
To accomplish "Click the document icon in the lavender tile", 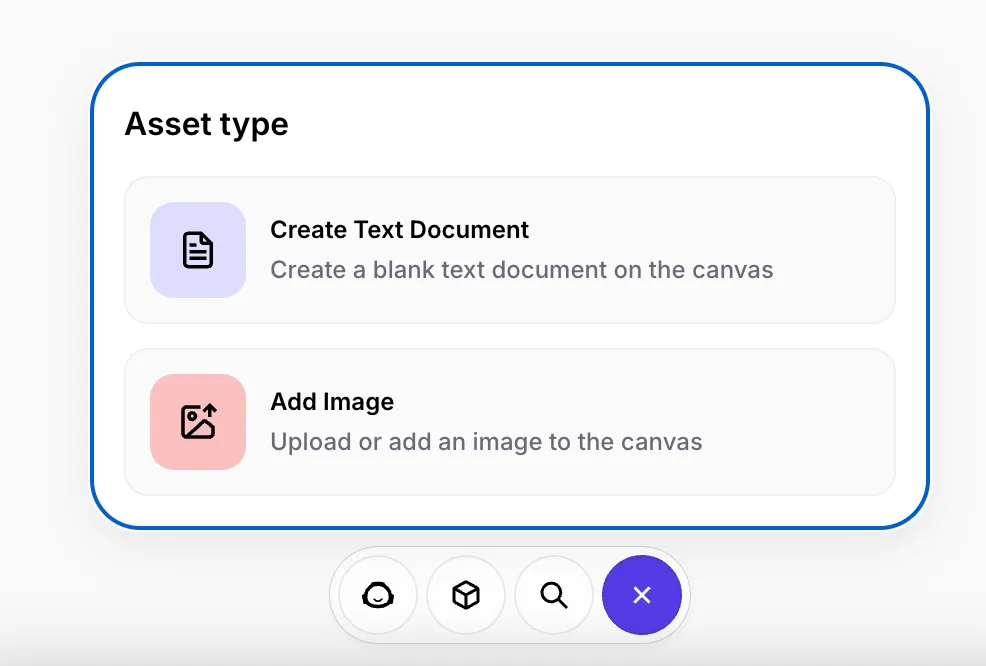I will click(x=197, y=250).
